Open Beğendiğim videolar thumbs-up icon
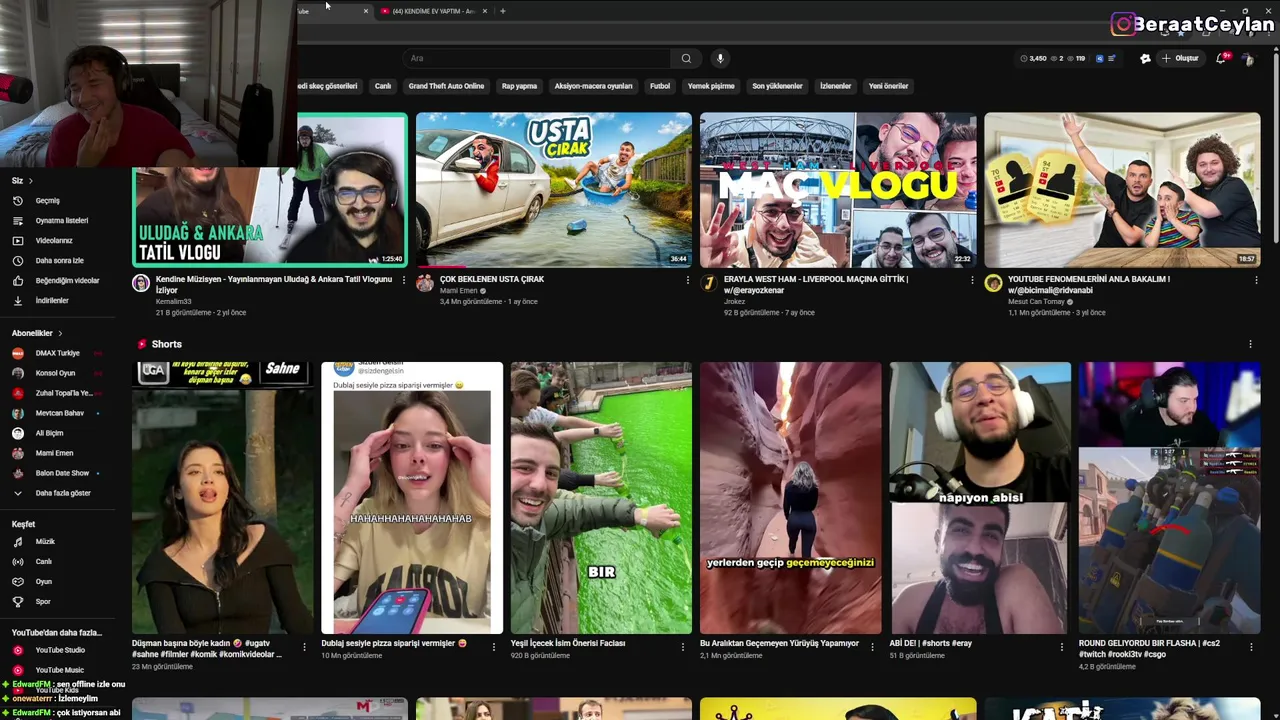This screenshot has height=720, width=1280. (x=17, y=280)
